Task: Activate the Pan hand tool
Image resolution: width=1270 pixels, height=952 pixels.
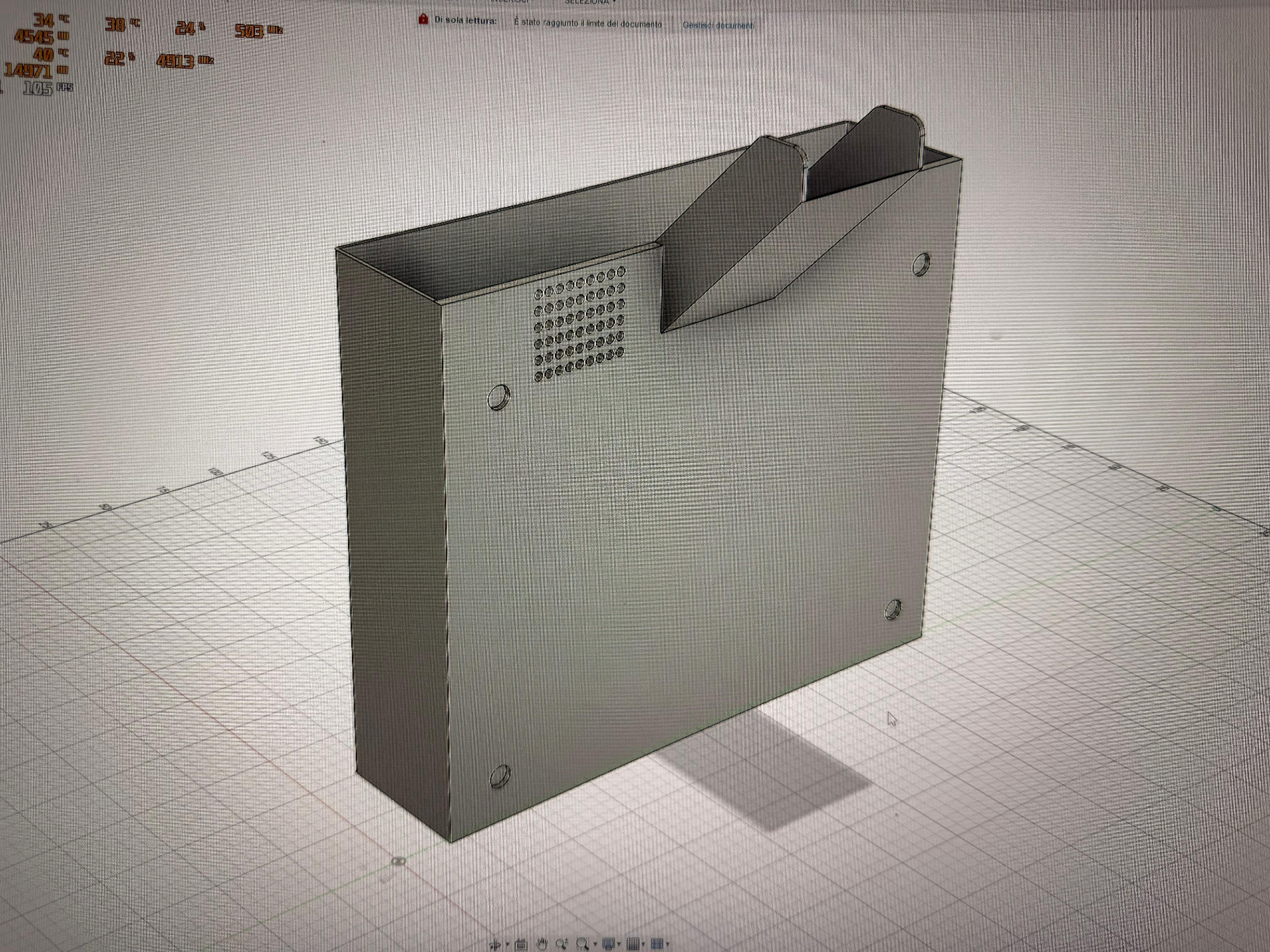Action: (542, 944)
